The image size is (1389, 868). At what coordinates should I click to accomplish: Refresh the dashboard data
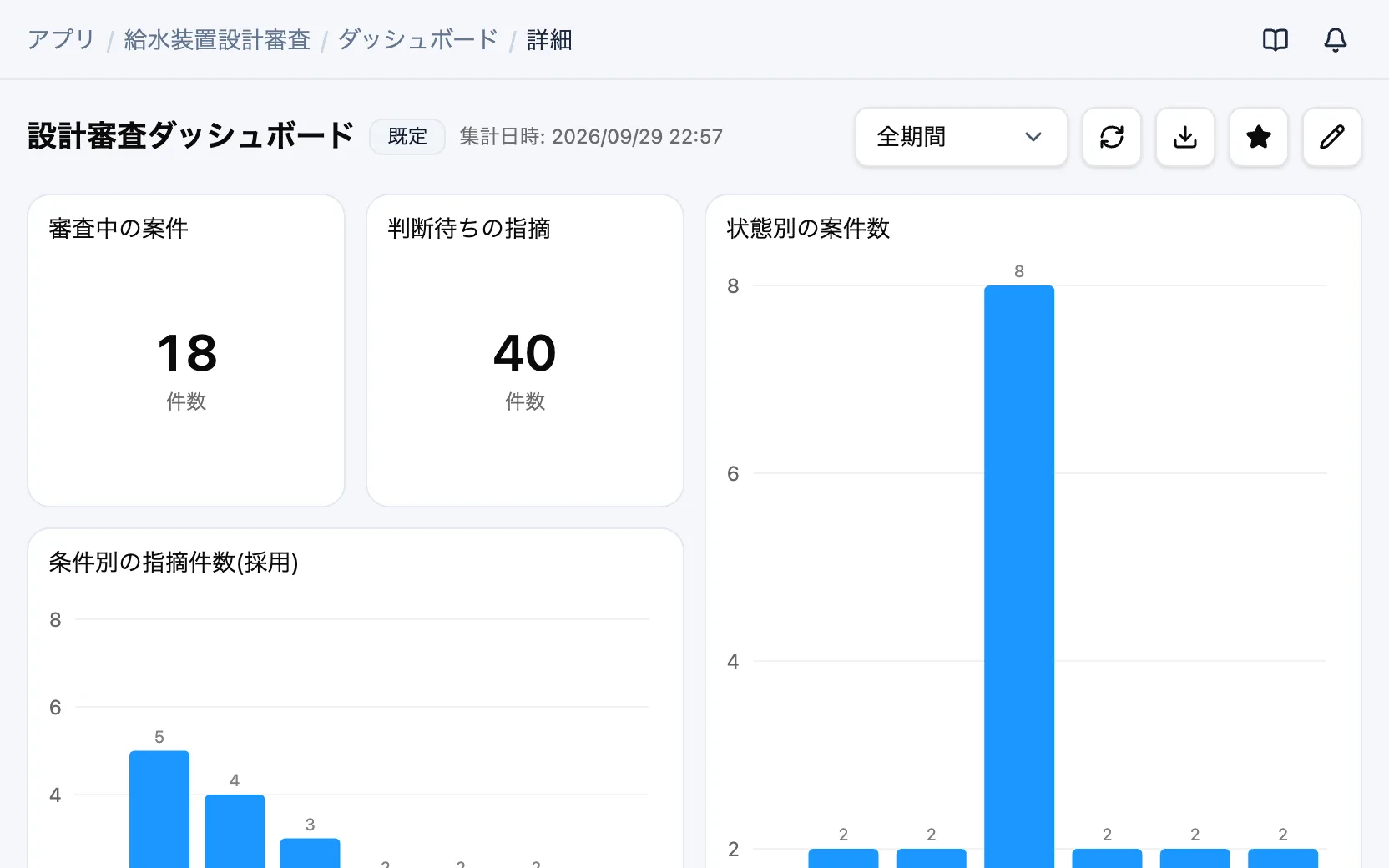(x=1111, y=137)
